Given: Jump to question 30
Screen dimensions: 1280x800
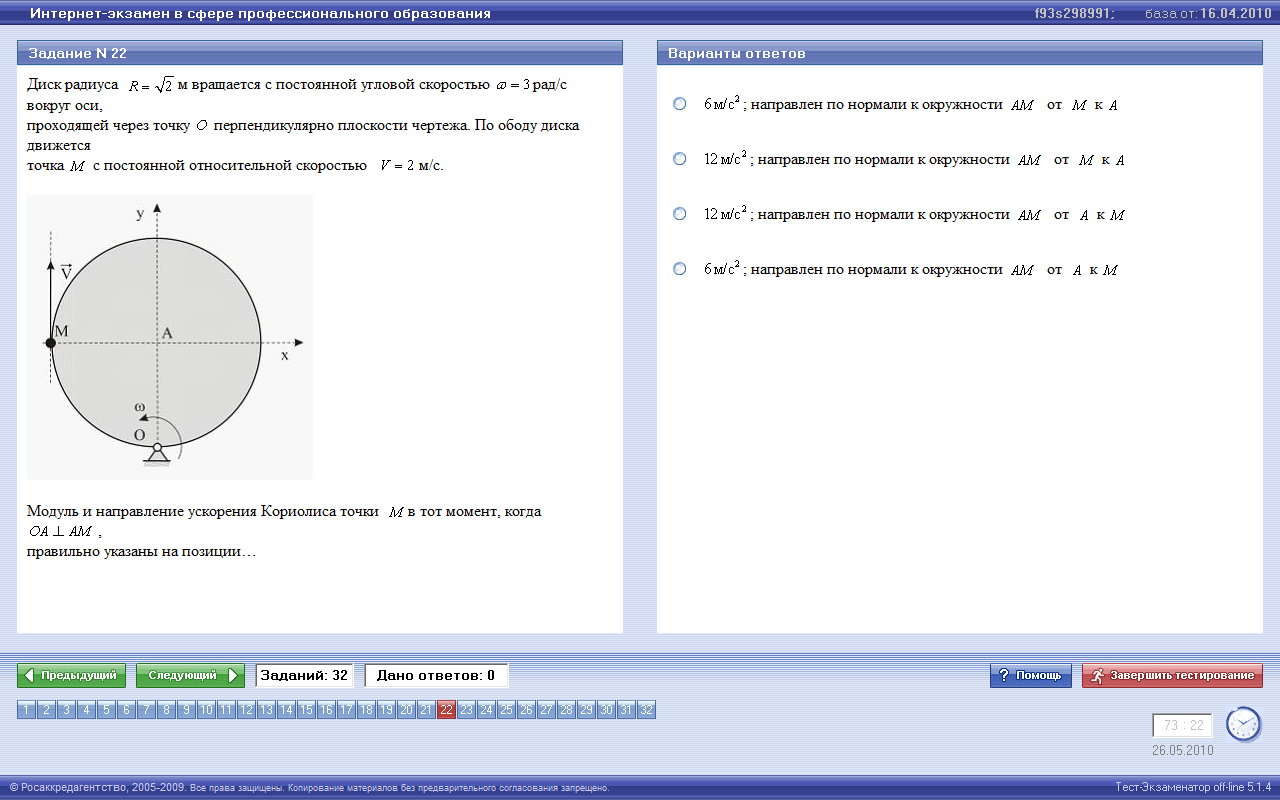Looking at the screenshot, I should (x=607, y=710).
